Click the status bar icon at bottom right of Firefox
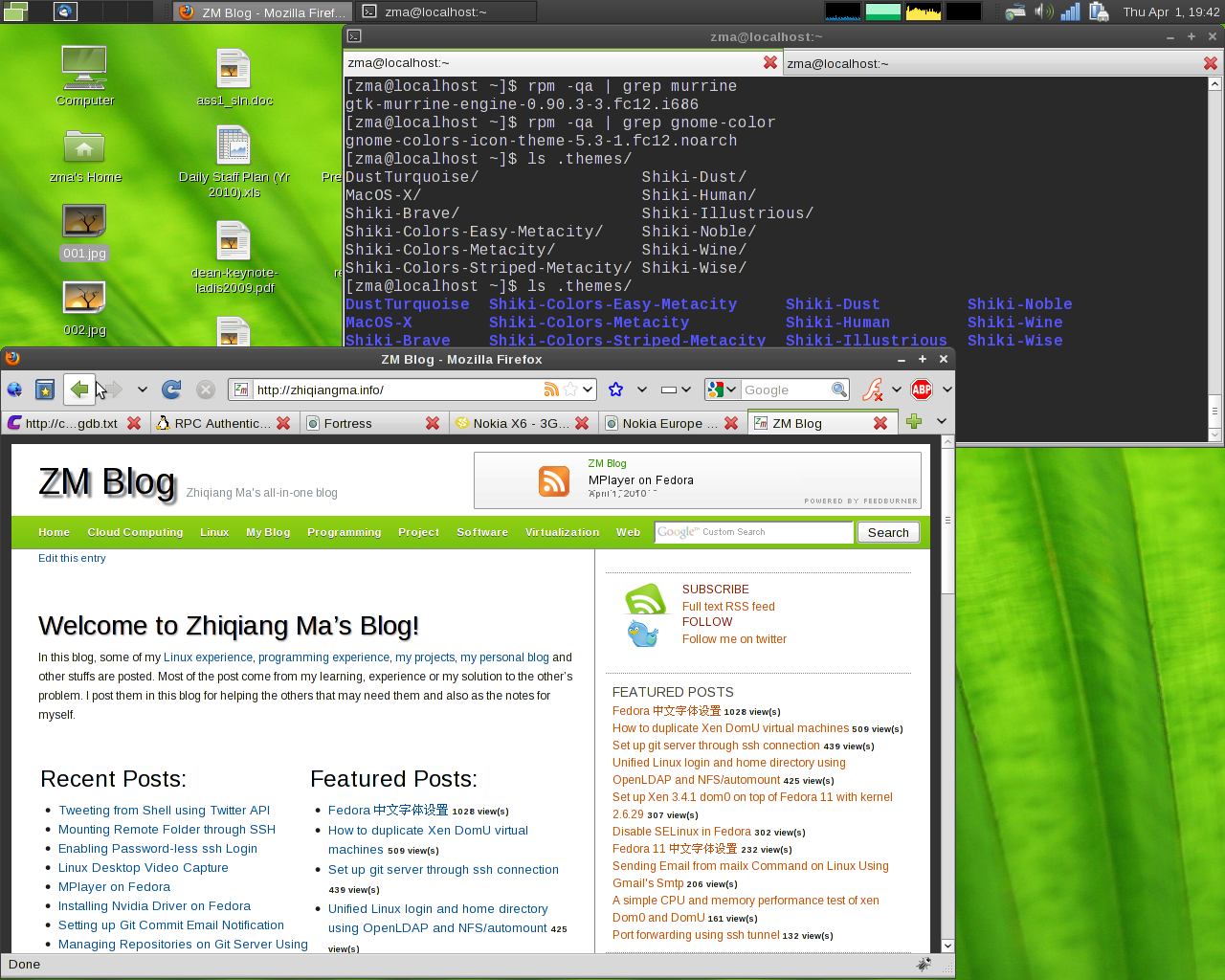This screenshot has width=1225, height=980. (924, 964)
